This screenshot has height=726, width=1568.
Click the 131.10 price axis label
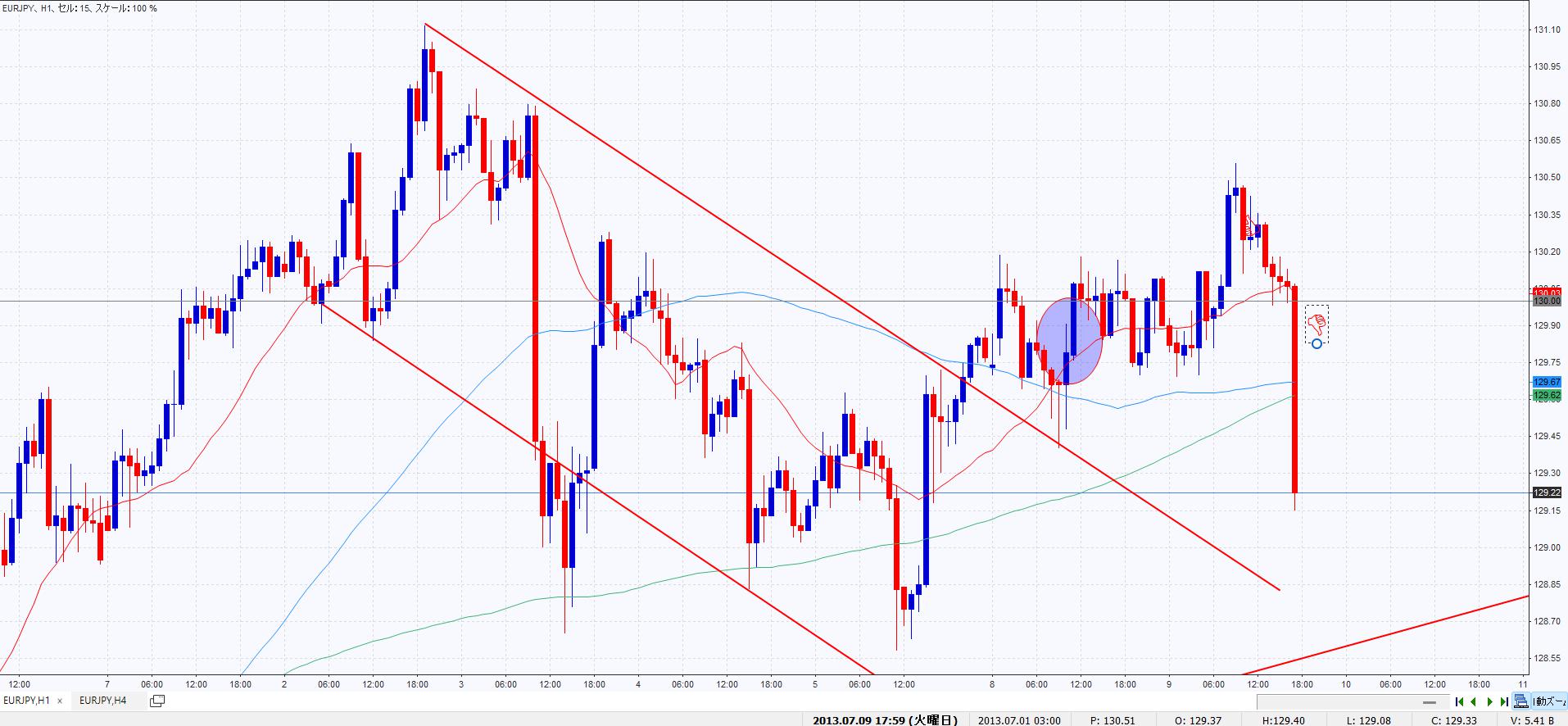[1547, 30]
